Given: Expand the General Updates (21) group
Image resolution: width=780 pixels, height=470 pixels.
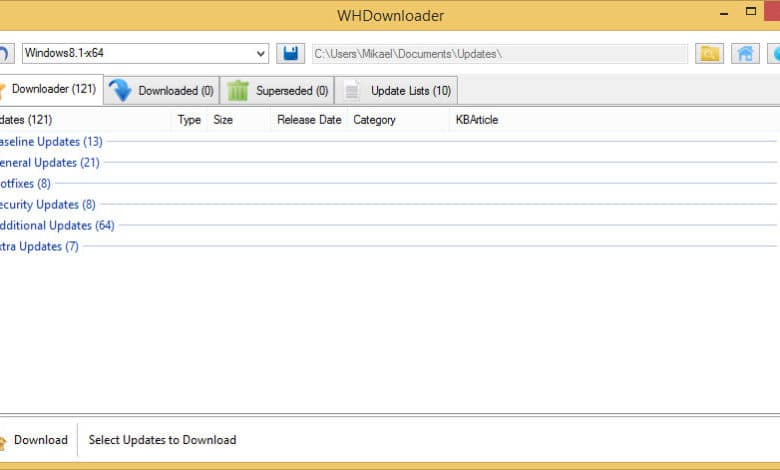Looking at the screenshot, I should 49,163.
